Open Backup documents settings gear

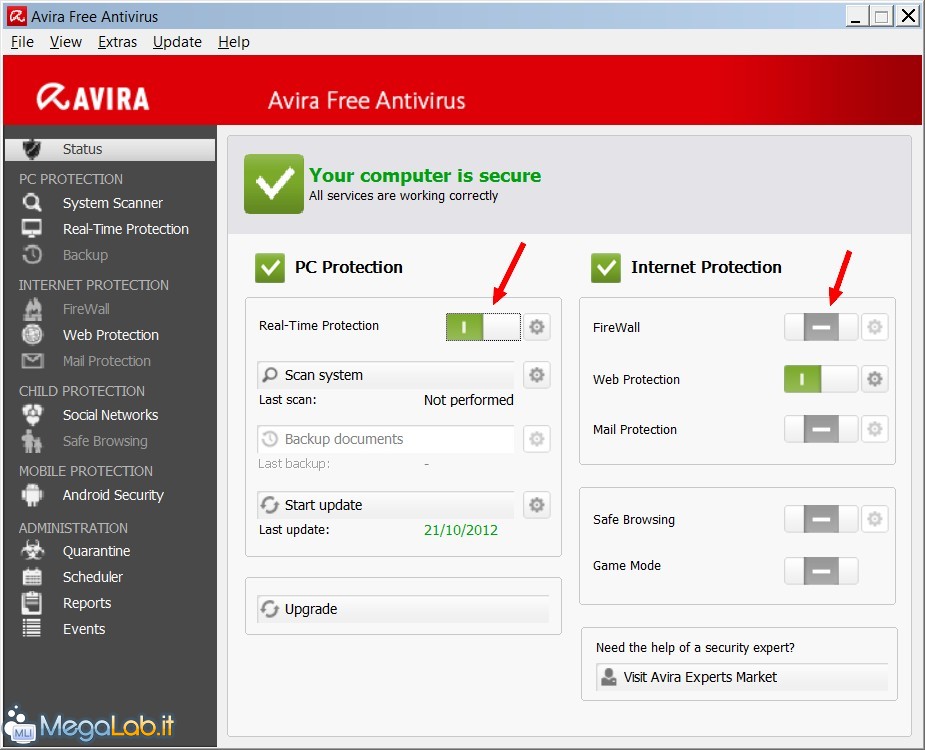point(536,438)
